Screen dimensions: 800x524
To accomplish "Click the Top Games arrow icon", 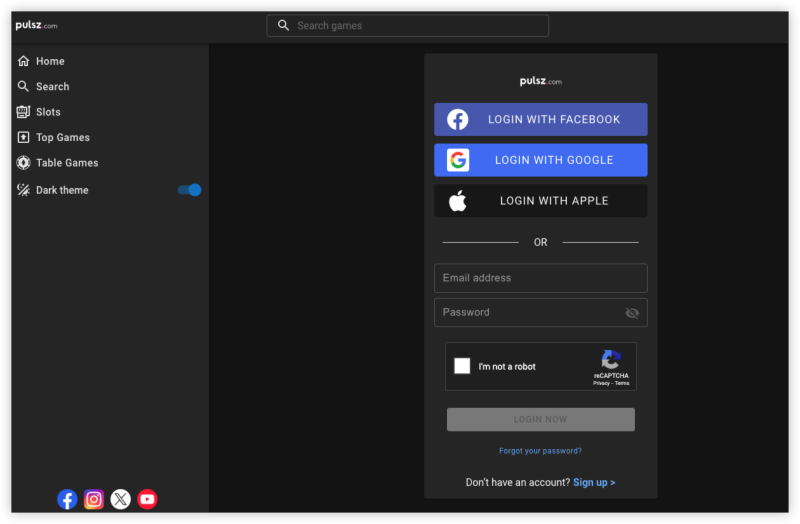I will click(23, 137).
